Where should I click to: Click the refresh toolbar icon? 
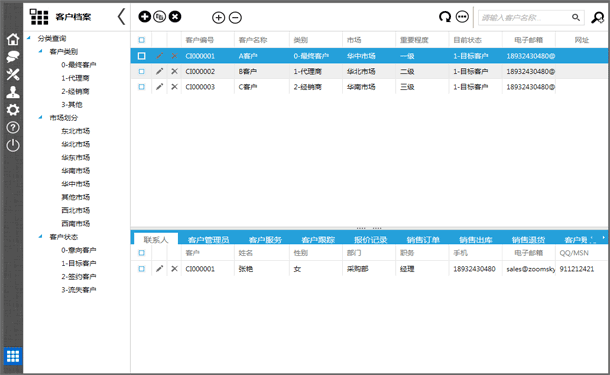pos(445,17)
